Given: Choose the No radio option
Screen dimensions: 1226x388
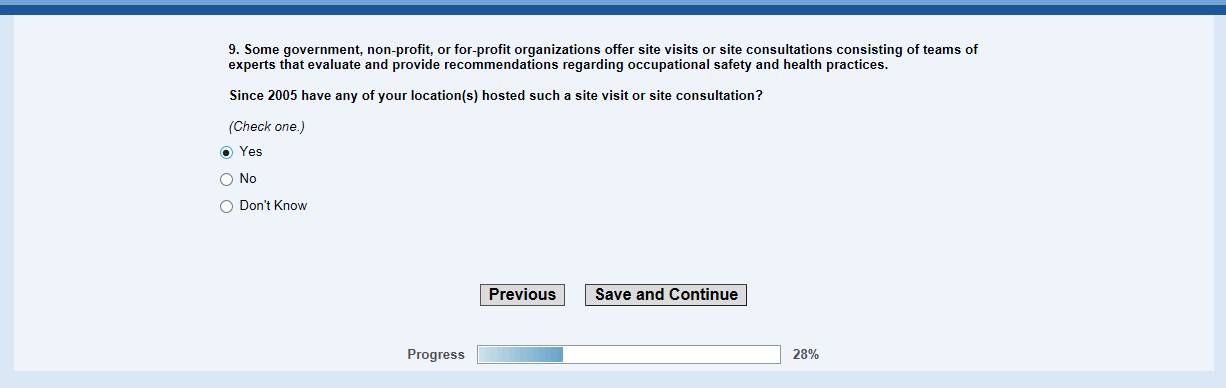Looking at the screenshot, I should coord(226,180).
